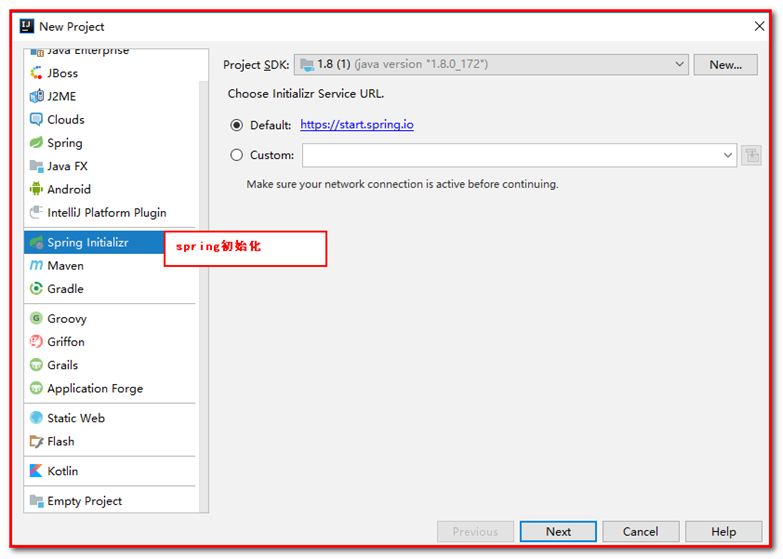
Task: Open the Project SDK dropdown
Action: tap(491, 64)
